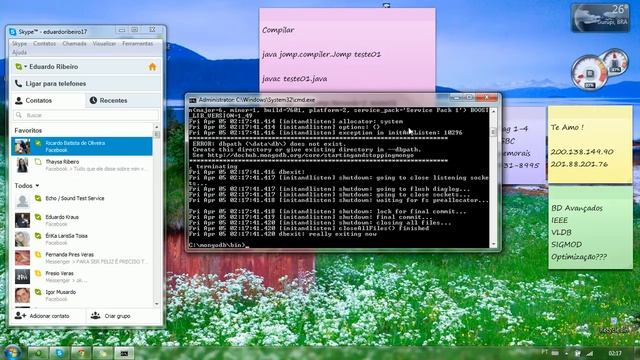The height and width of the screenshot is (360, 640).
Task: Click 'VLDB' on green sticky note
Action: 561,232
